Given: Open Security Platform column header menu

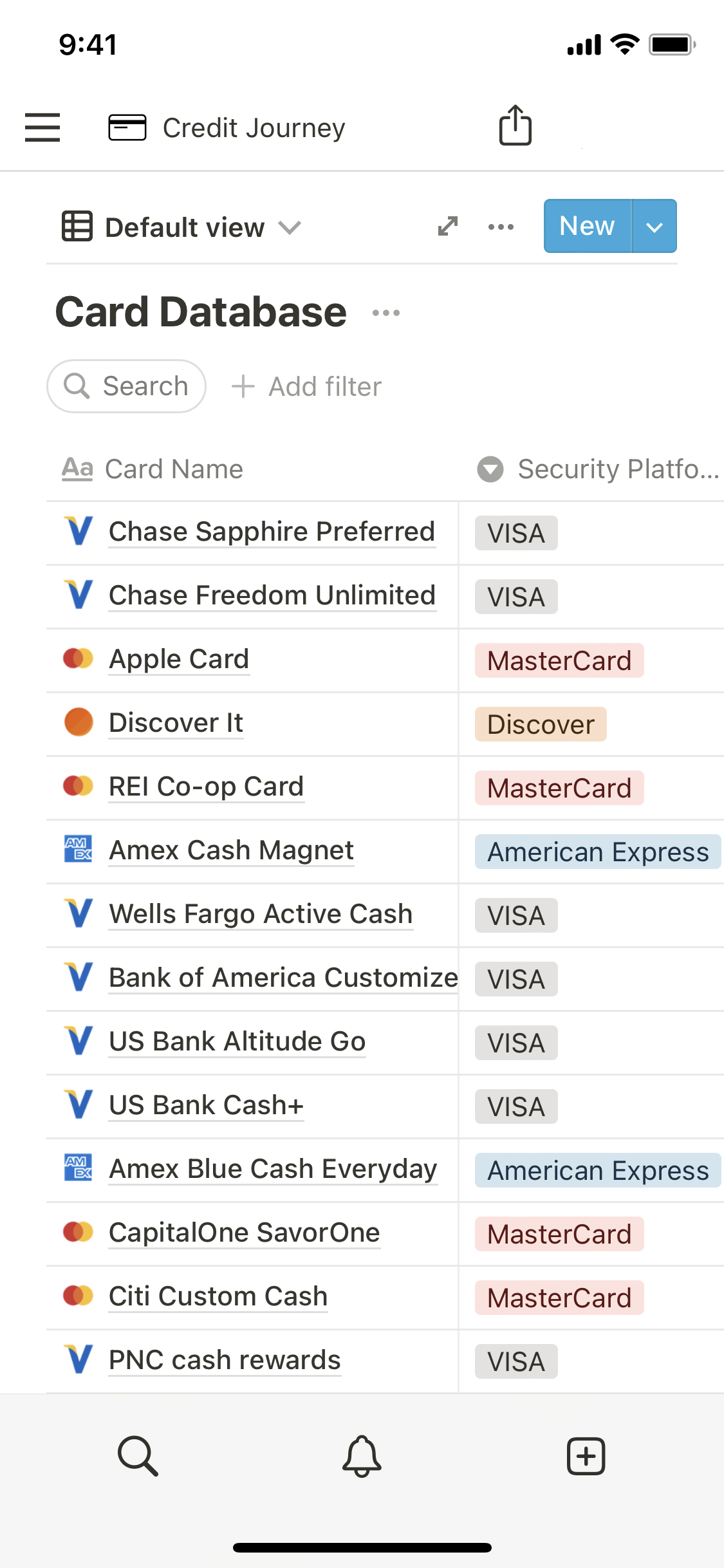Looking at the screenshot, I should pyautogui.click(x=599, y=469).
